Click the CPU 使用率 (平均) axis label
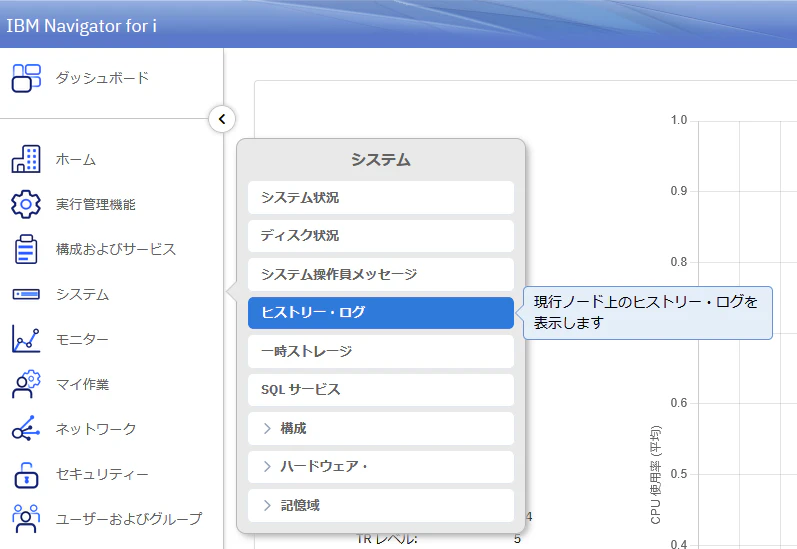This screenshot has width=797, height=549. [x=656, y=475]
